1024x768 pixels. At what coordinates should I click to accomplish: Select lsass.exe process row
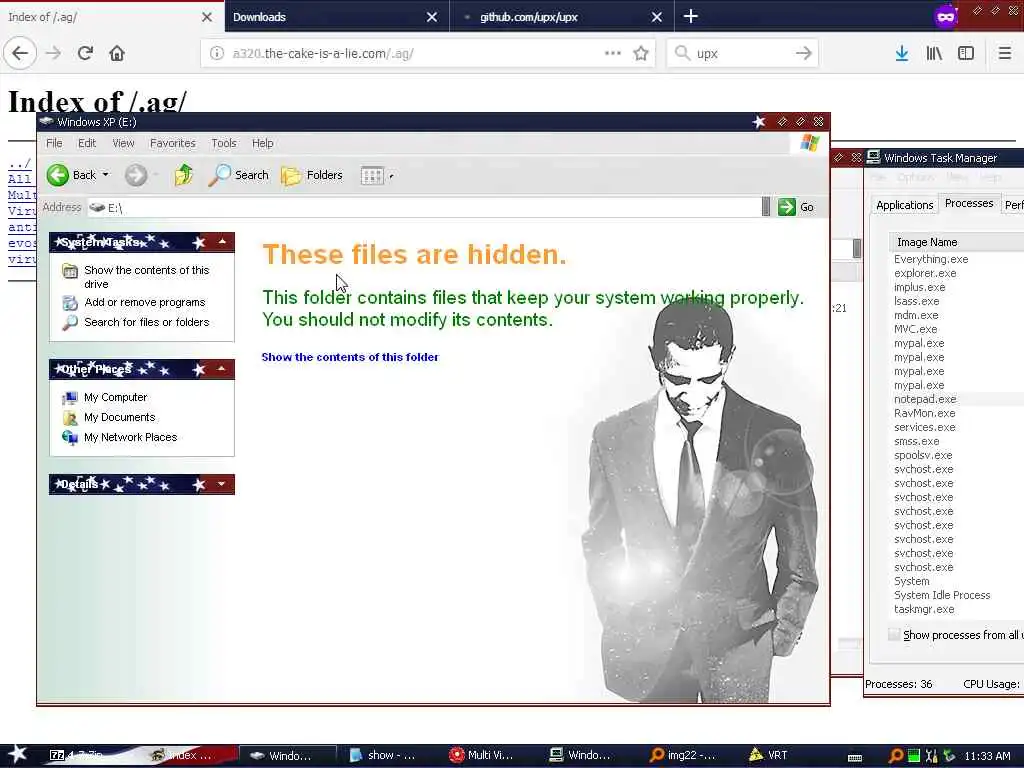click(x=916, y=301)
